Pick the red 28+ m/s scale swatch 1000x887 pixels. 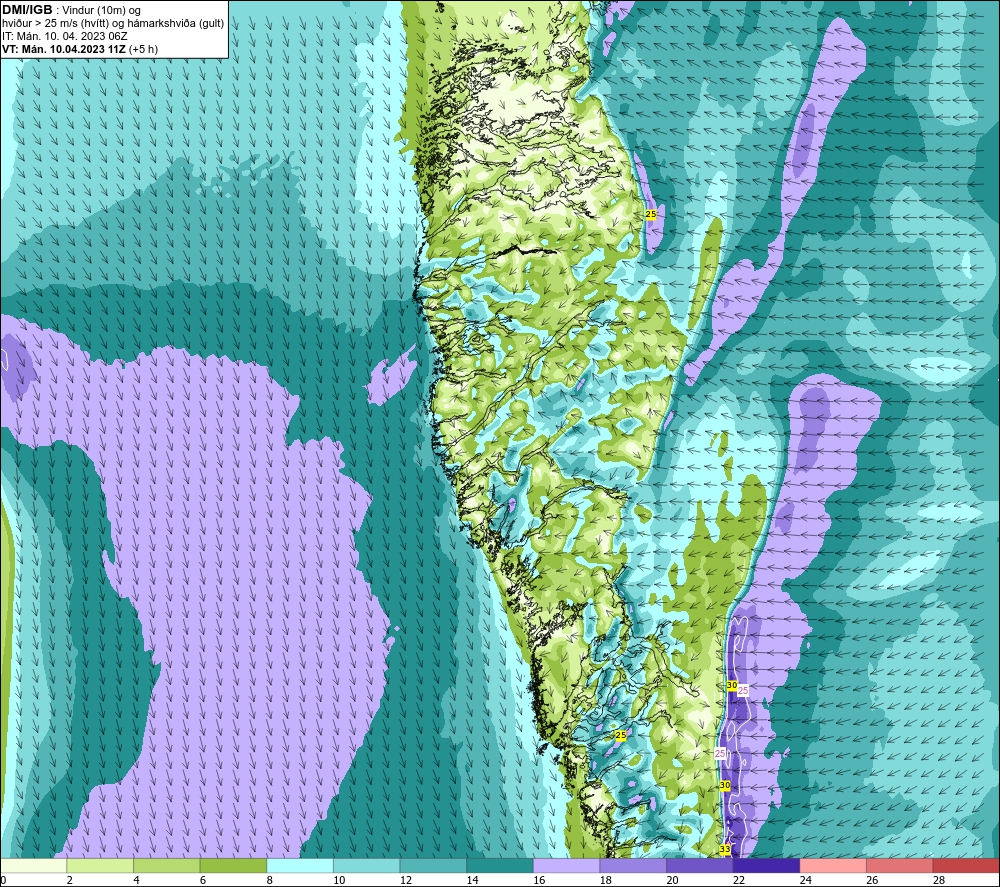coord(966,865)
